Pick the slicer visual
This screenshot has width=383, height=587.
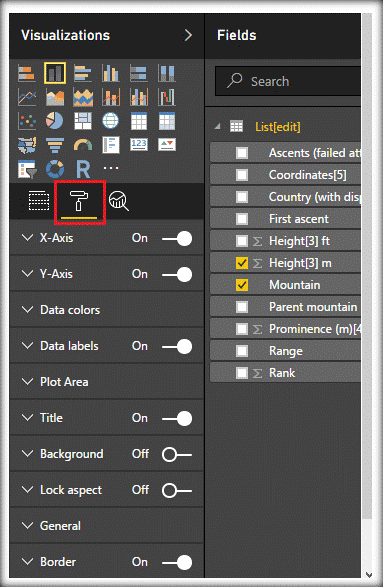tap(27, 169)
